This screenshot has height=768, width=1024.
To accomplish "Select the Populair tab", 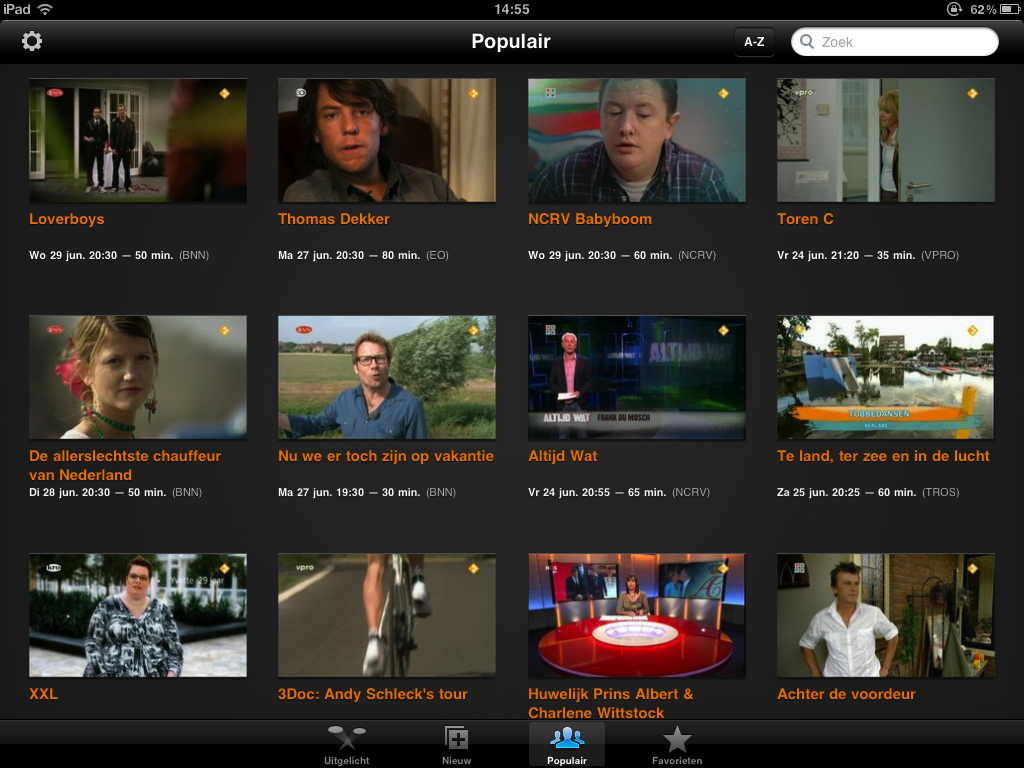I will coord(567,744).
